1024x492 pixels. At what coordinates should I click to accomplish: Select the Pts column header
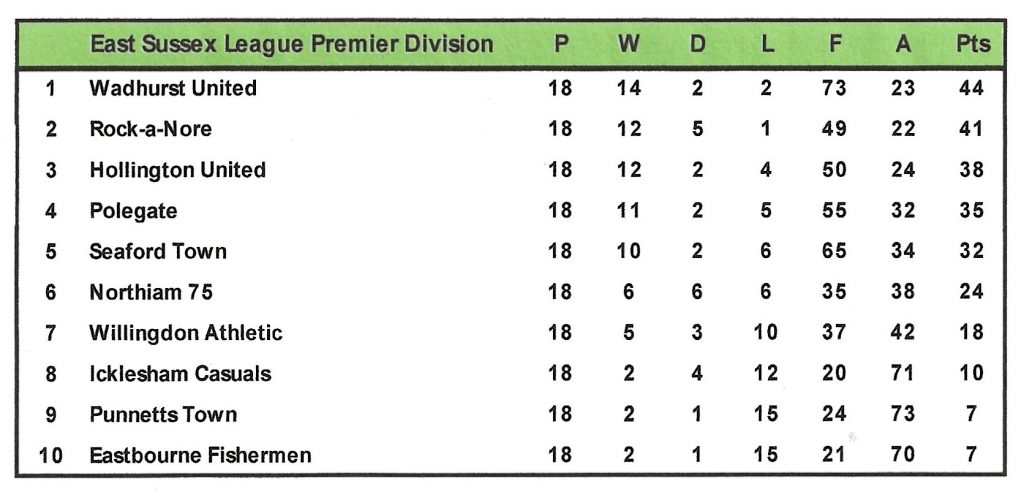click(x=972, y=45)
